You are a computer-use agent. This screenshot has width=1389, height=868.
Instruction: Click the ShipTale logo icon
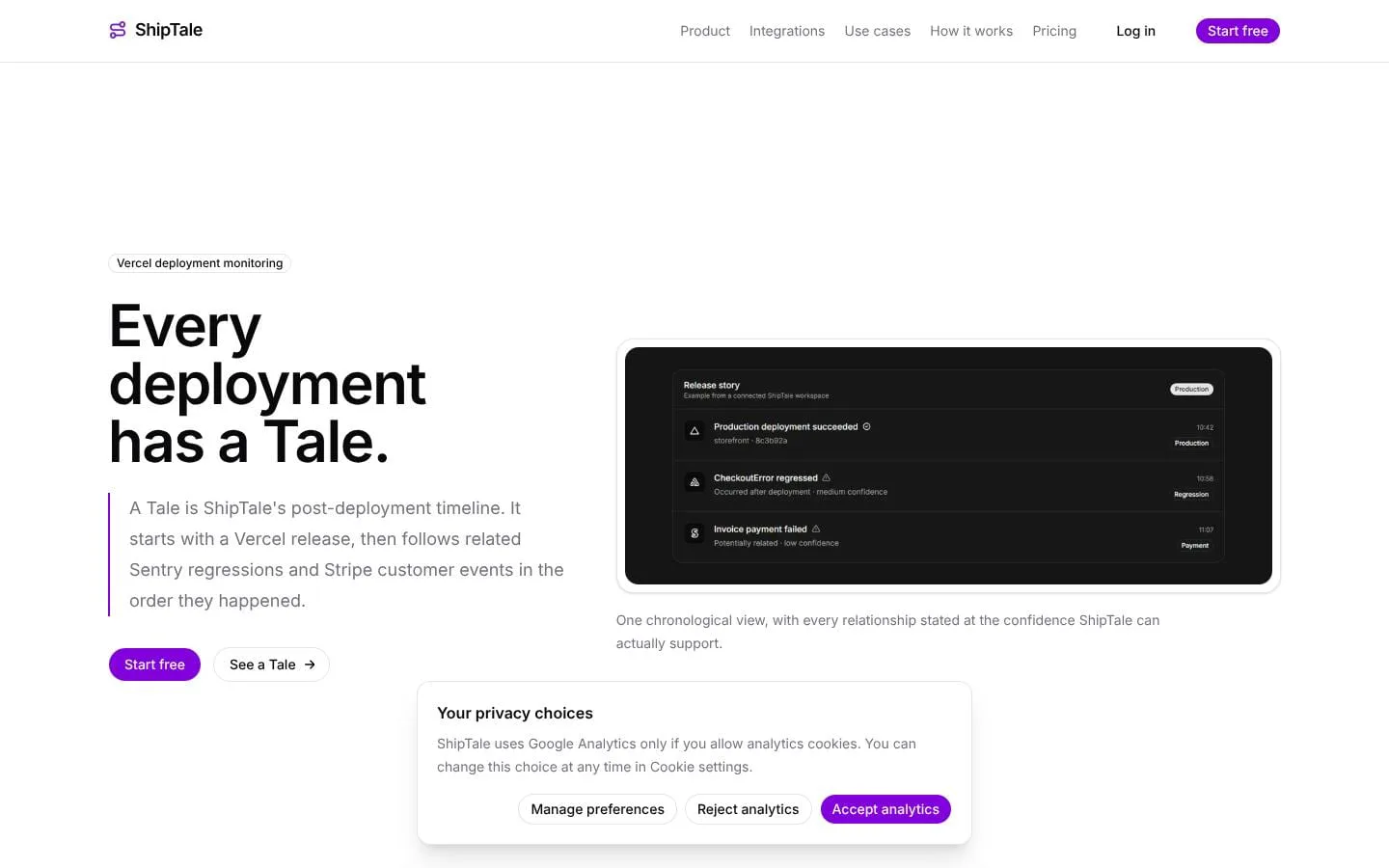118,30
